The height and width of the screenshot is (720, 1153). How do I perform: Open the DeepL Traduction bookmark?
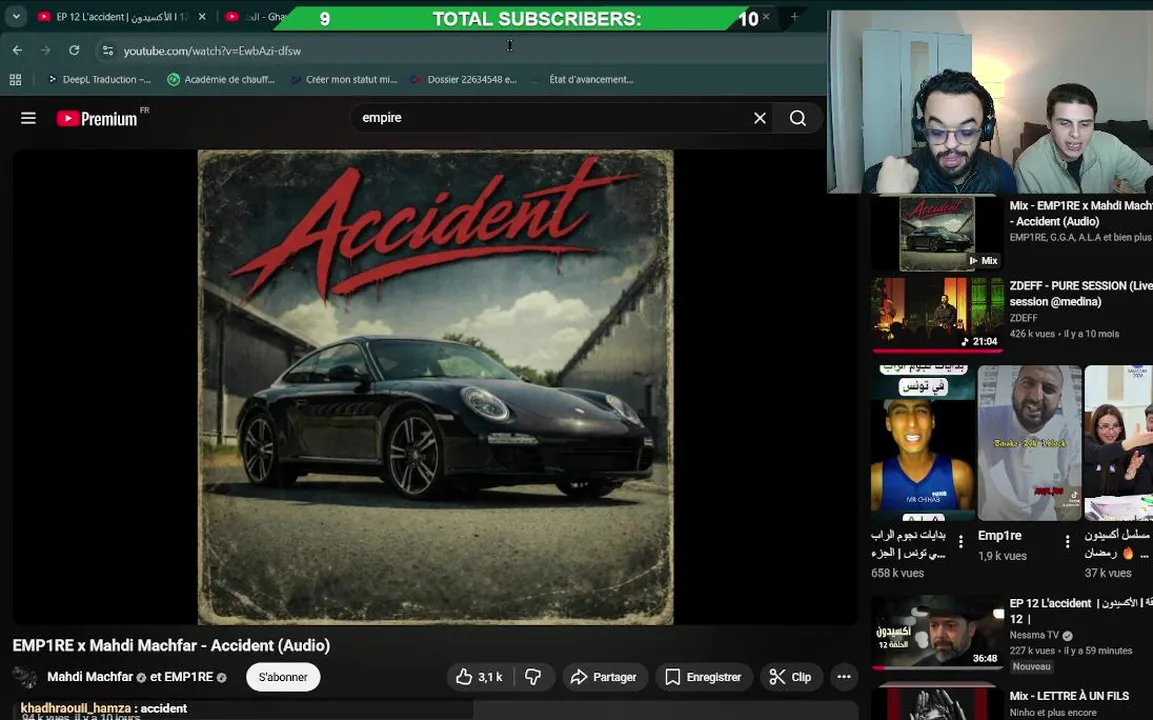[99, 79]
